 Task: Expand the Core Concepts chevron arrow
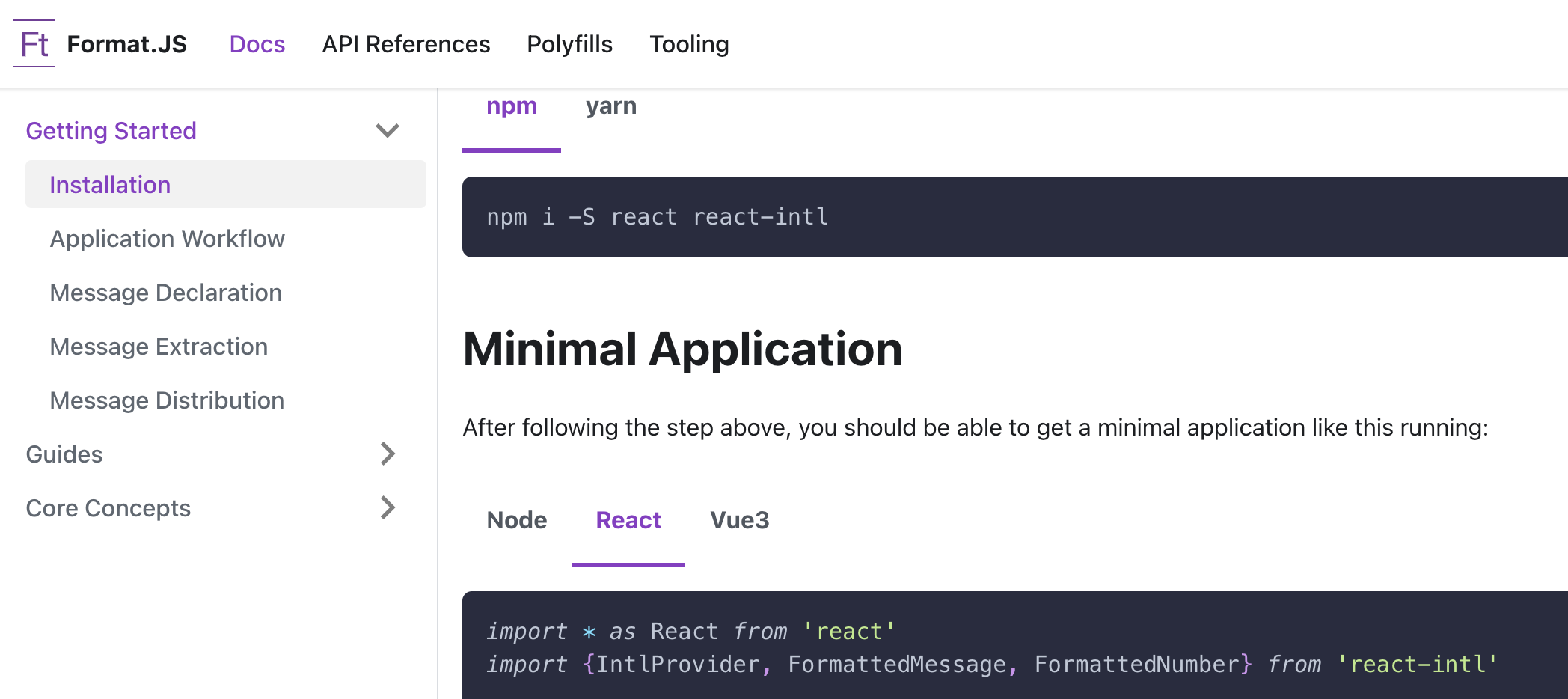[388, 507]
